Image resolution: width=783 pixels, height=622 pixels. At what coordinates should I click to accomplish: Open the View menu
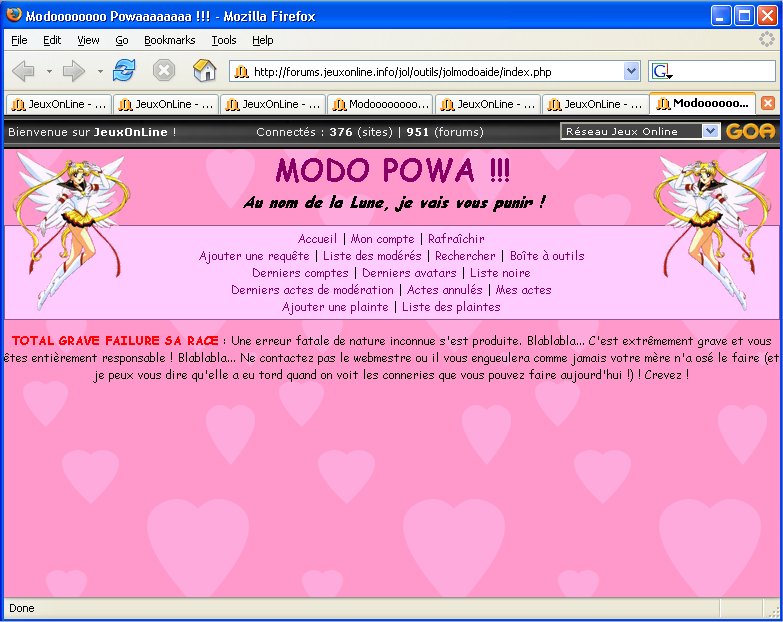click(88, 40)
